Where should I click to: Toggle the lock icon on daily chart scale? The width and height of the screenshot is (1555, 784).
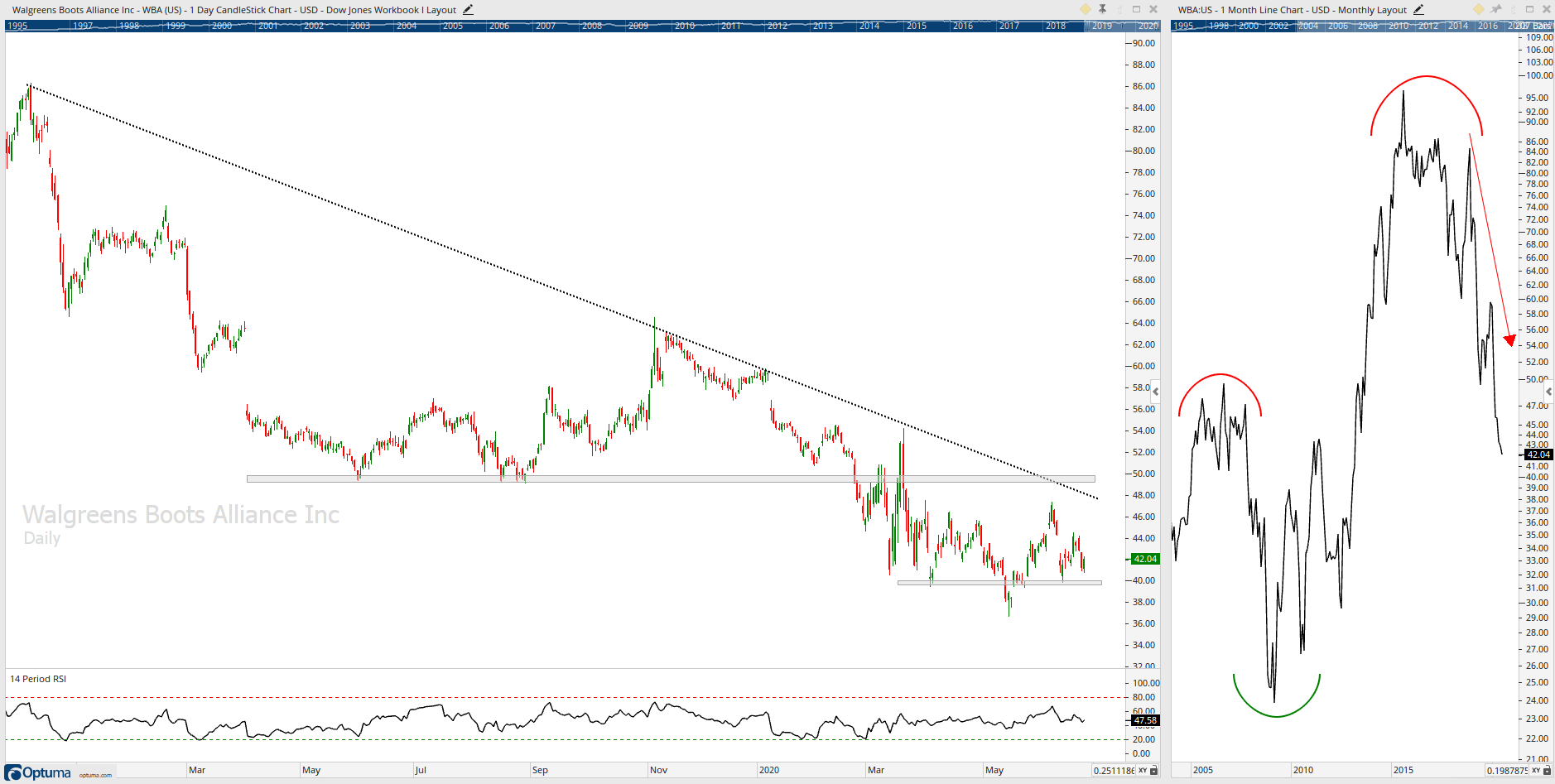click(1153, 771)
